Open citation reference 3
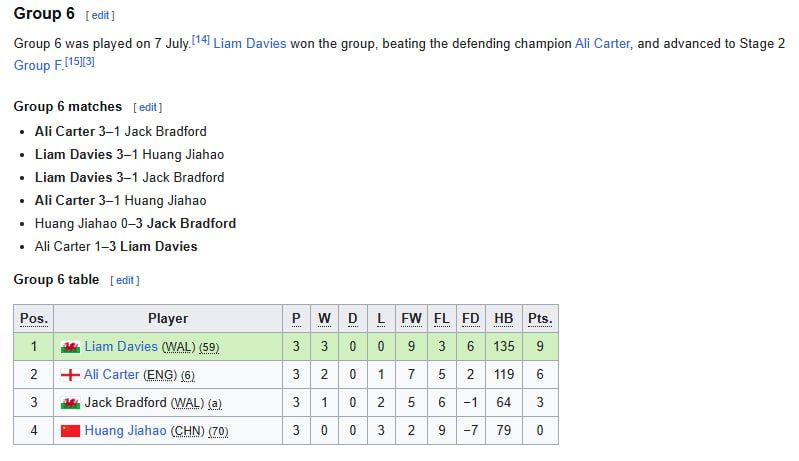This screenshot has width=799, height=461. (88, 61)
